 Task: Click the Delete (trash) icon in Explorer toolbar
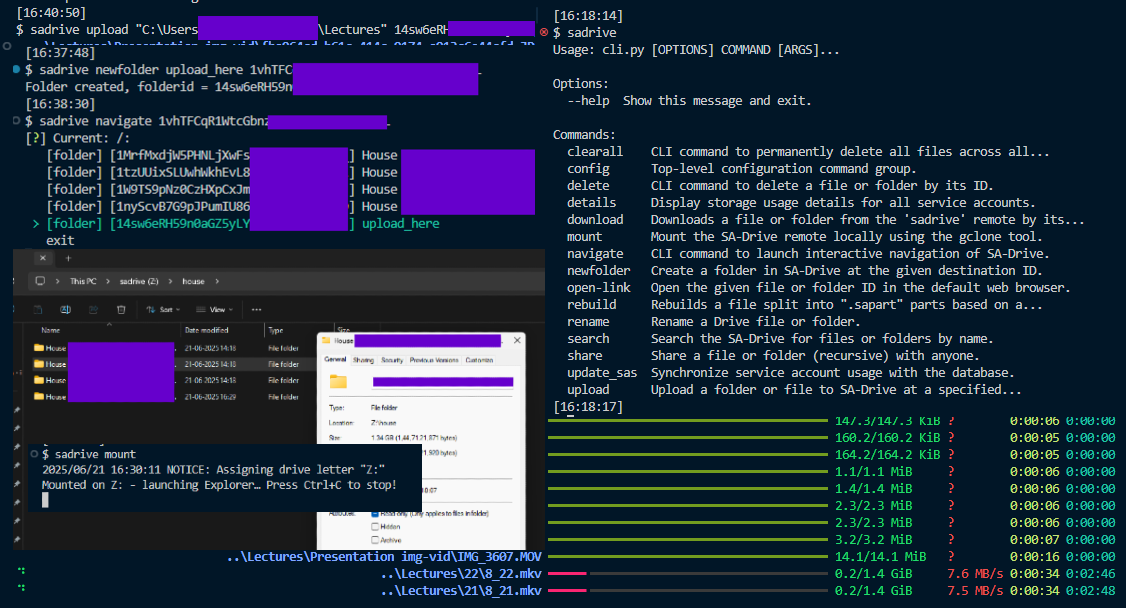[120, 309]
